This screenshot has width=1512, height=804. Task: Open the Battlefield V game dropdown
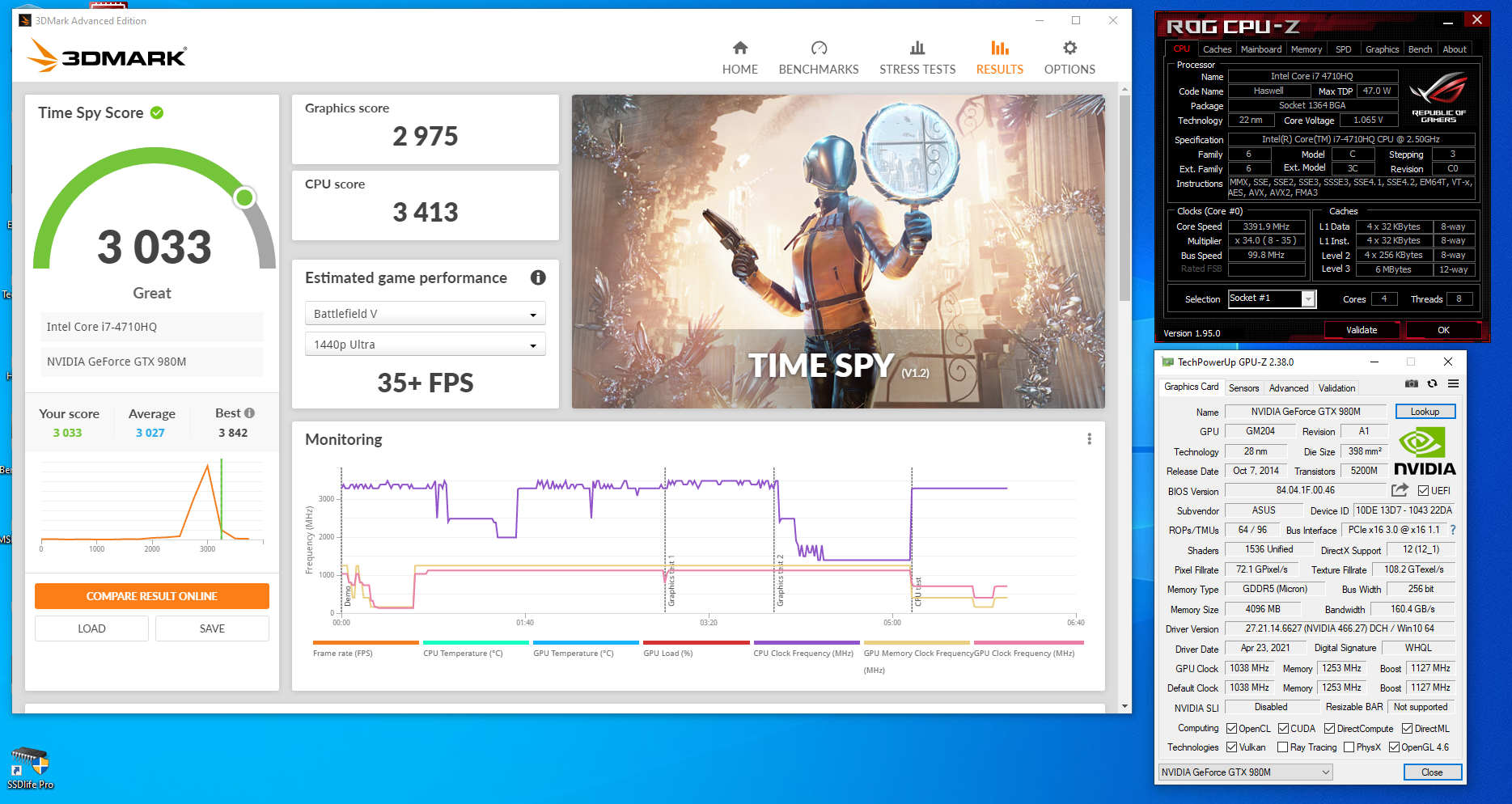pyautogui.click(x=425, y=313)
